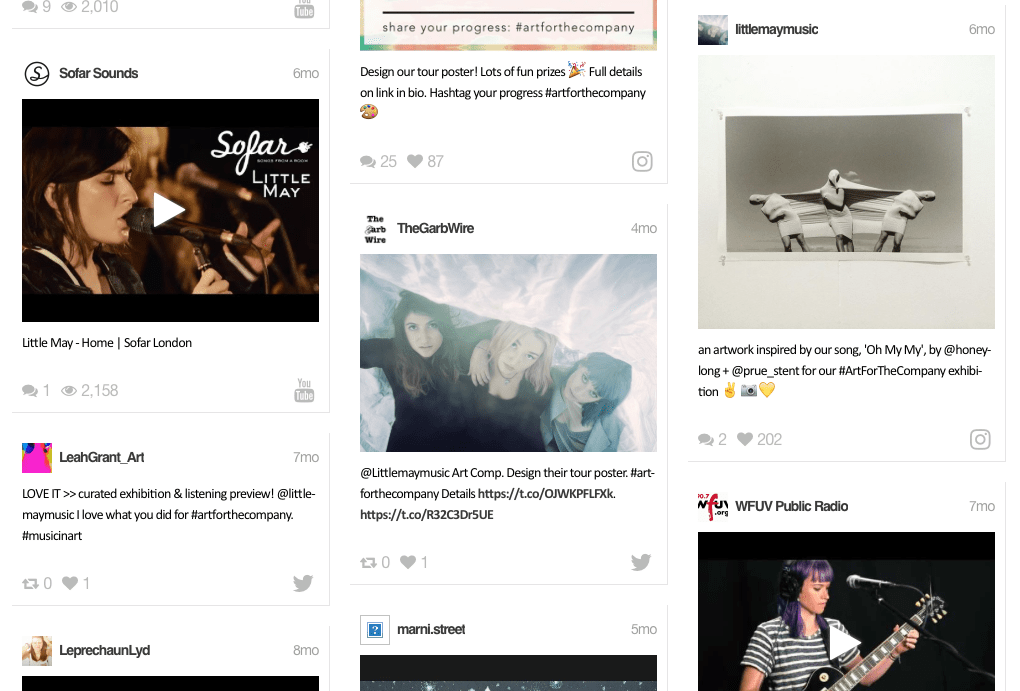
Task: Click the heart icon with 202 likes
Action: (745, 439)
